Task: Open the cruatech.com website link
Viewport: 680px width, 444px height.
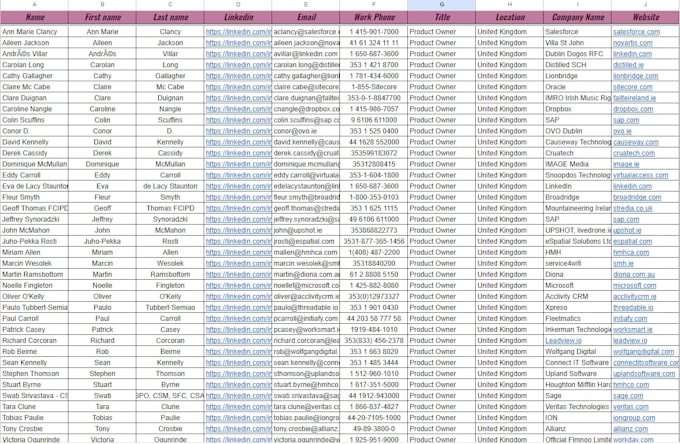Action: [634, 153]
